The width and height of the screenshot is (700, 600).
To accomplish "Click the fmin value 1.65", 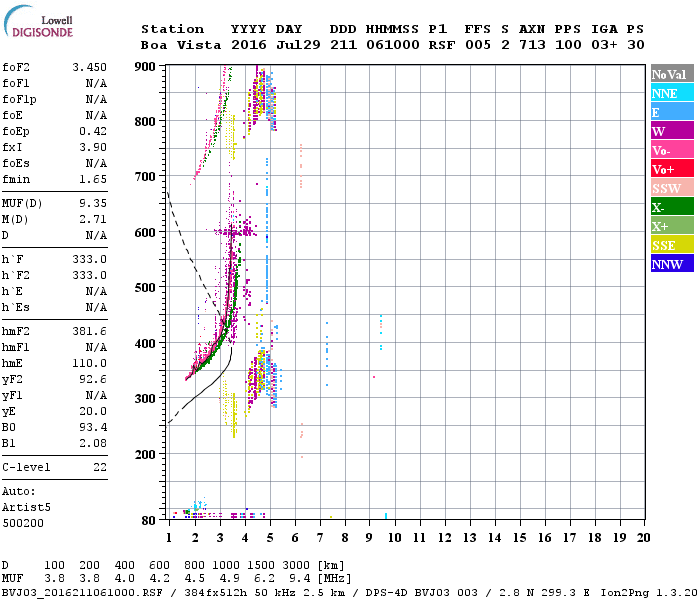I will click(x=93, y=179).
